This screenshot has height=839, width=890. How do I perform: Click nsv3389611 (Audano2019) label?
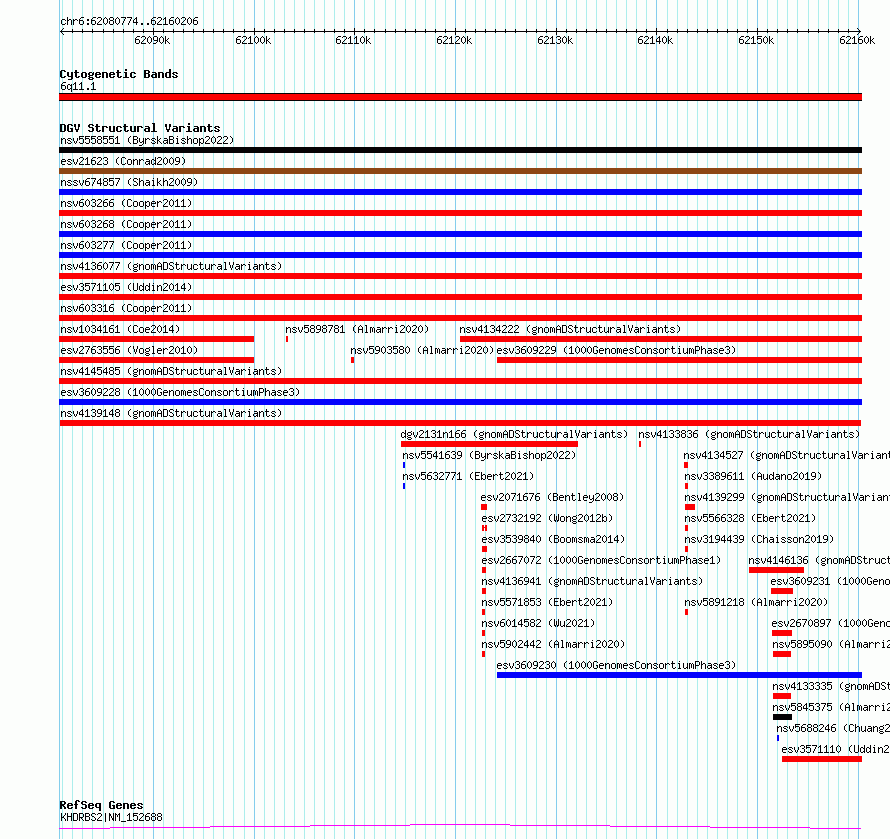753,476
